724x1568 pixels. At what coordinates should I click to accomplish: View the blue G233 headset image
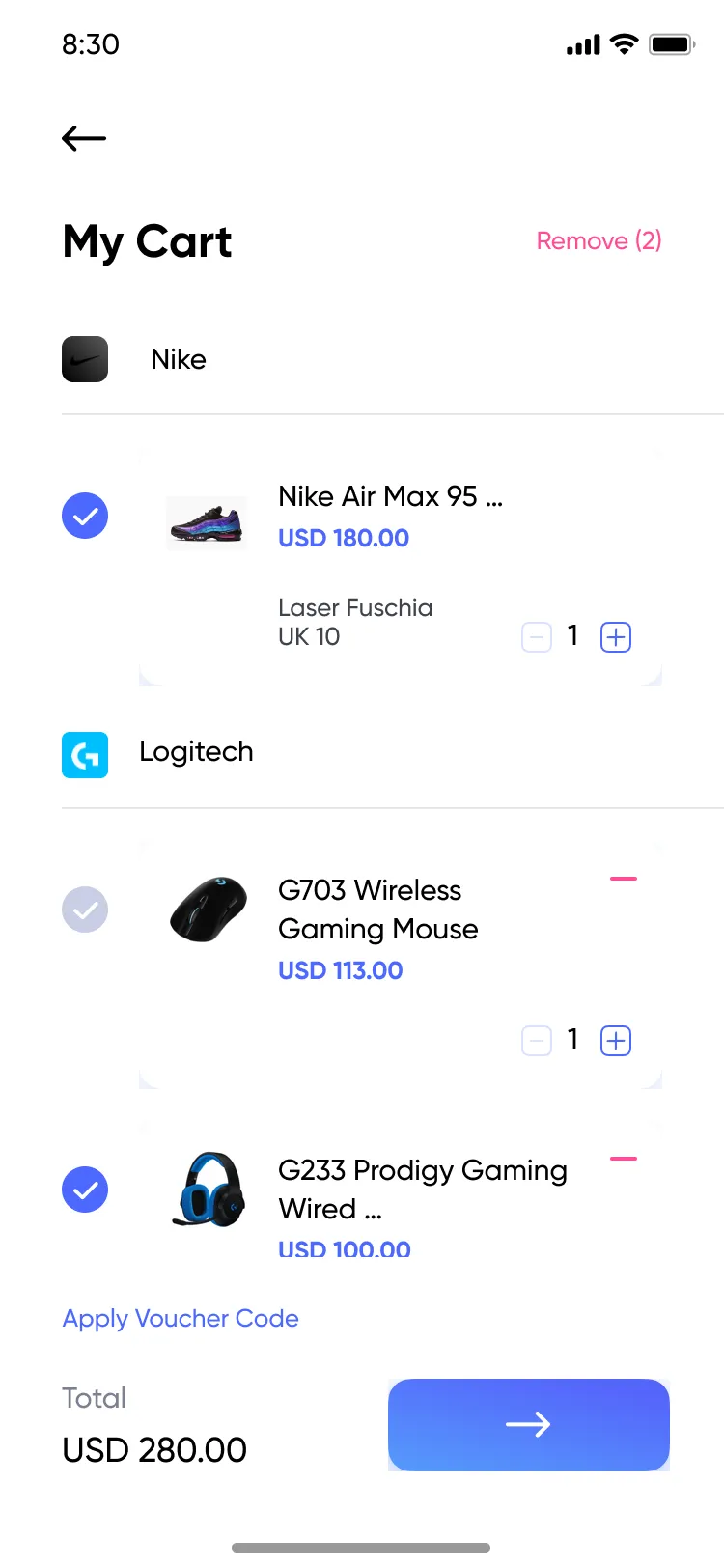pyautogui.click(x=208, y=1190)
